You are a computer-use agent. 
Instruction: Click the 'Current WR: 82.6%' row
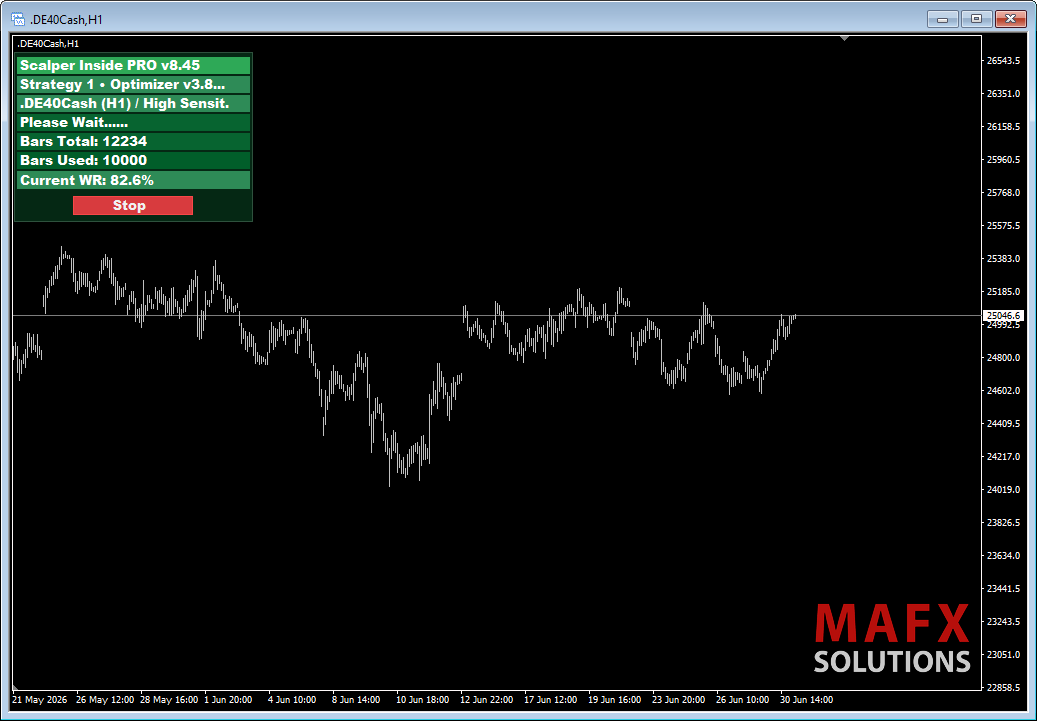[x=134, y=180]
